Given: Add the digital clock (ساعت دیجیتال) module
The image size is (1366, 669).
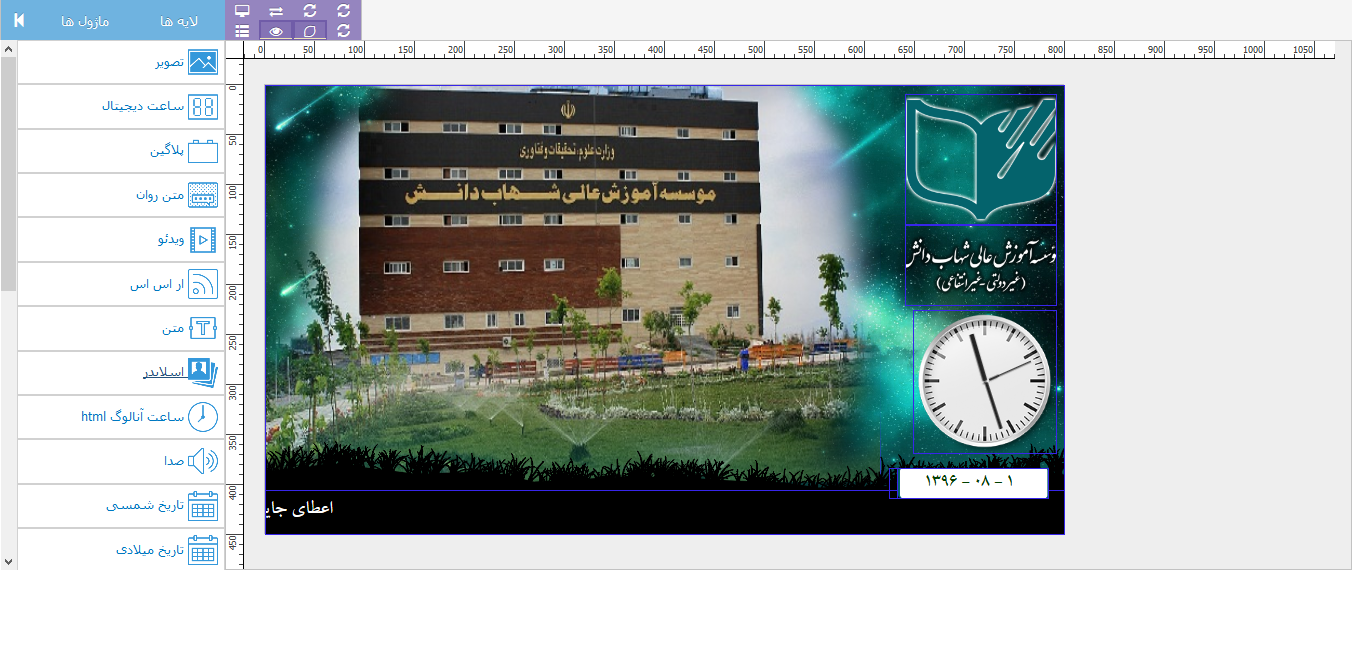Looking at the screenshot, I should 121,106.
